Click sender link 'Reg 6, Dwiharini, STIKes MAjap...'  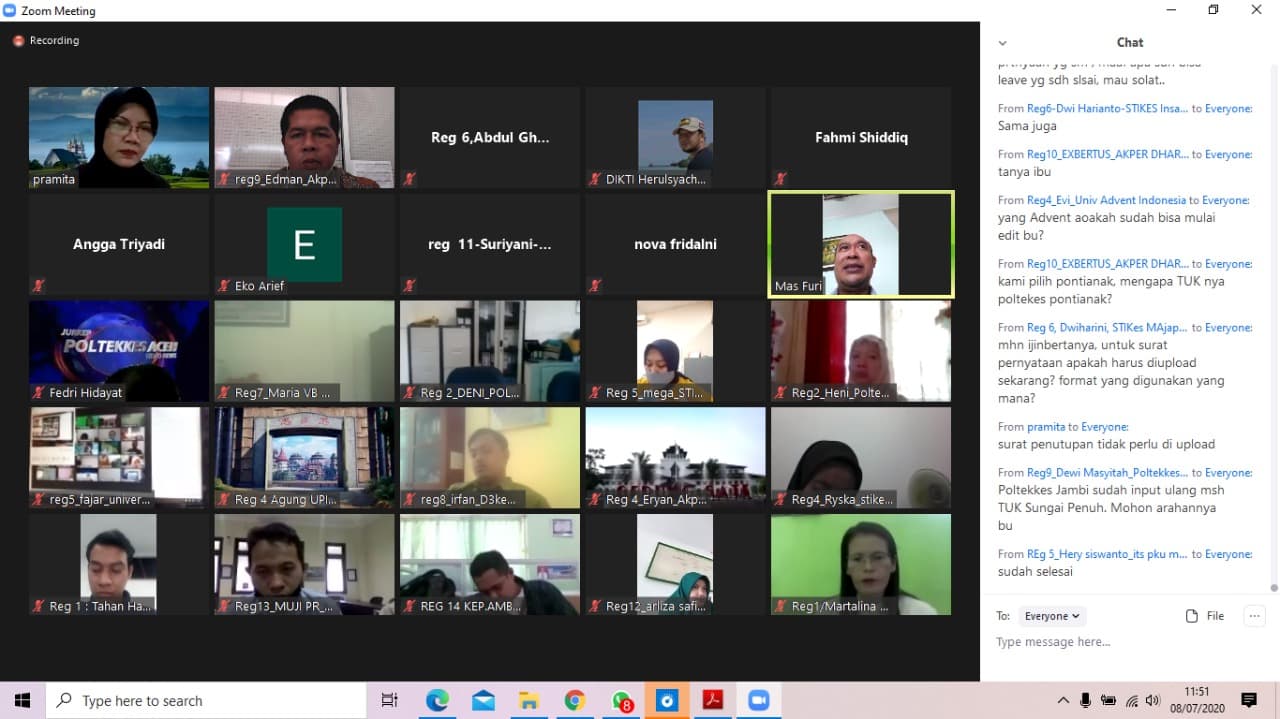point(1108,327)
